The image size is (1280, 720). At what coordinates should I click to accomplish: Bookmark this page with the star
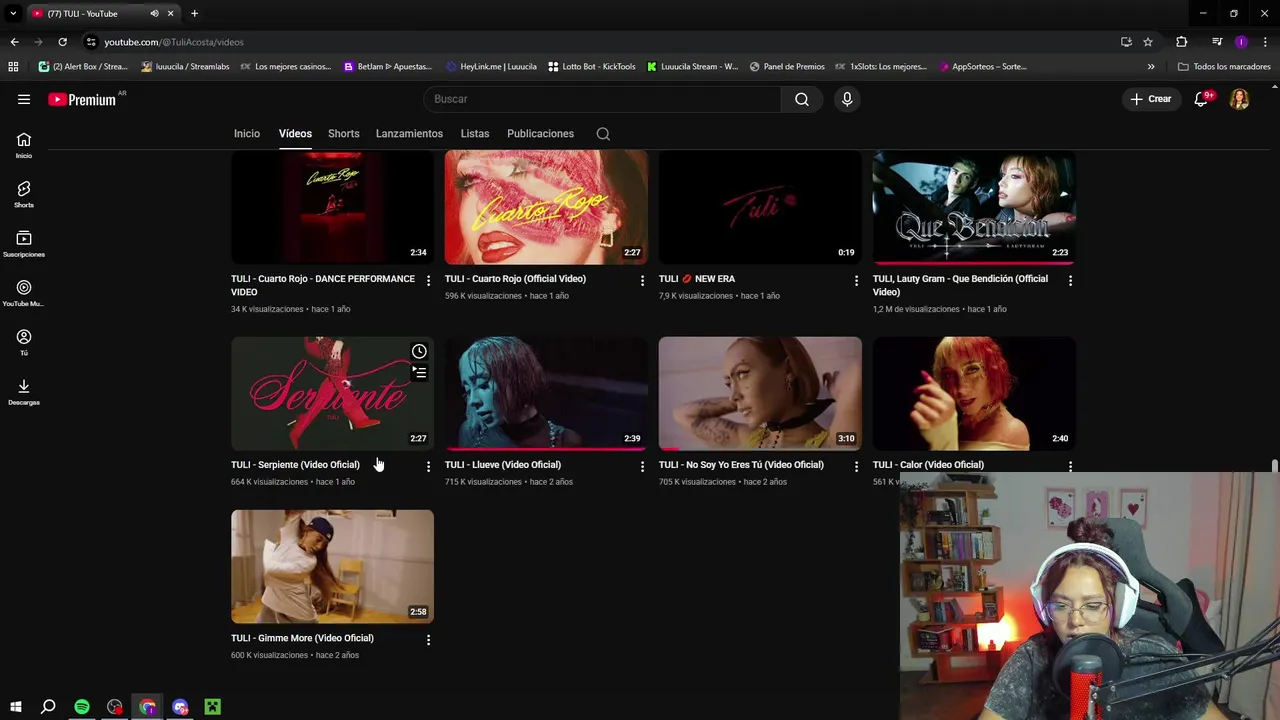[x=1148, y=42]
